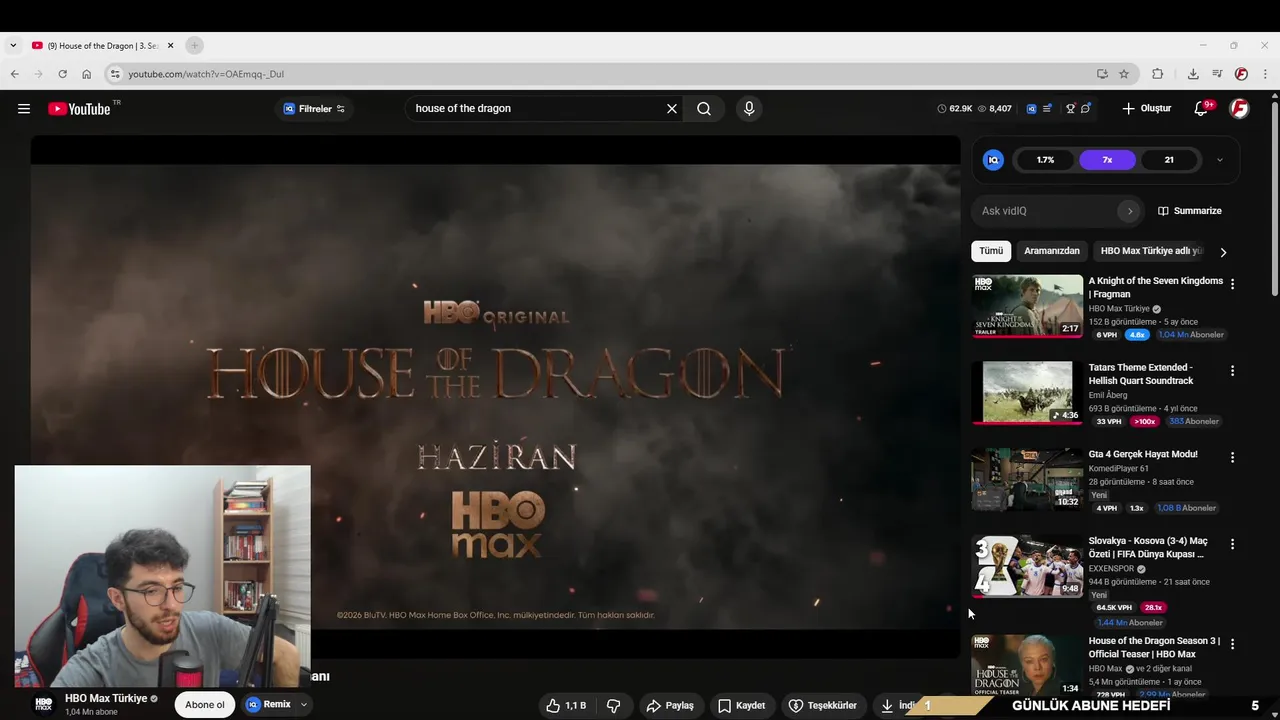Bookmark this page with star icon

tap(1124, 74)
